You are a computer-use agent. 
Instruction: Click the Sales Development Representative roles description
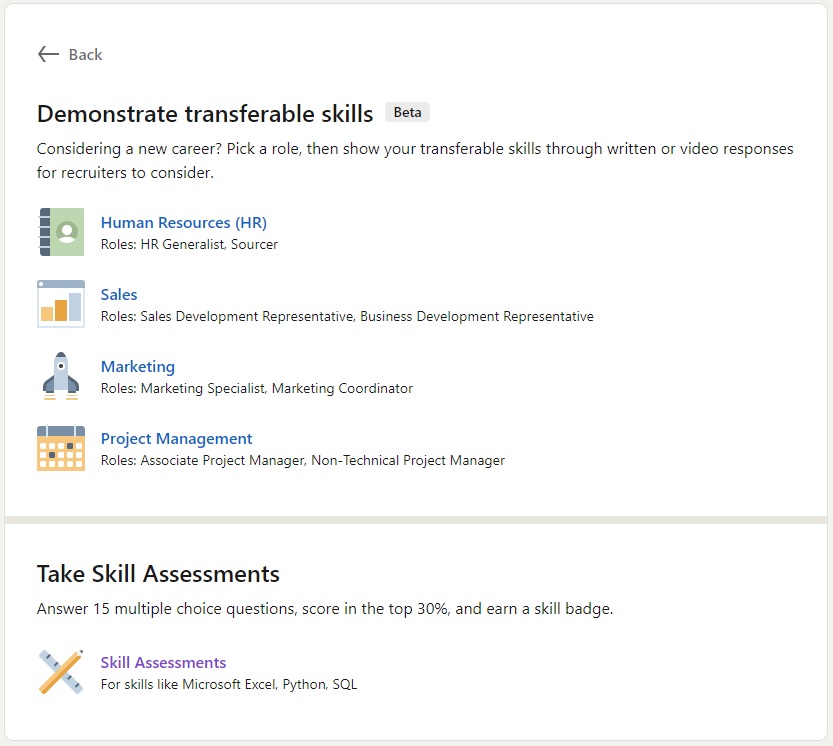point(347,316)
